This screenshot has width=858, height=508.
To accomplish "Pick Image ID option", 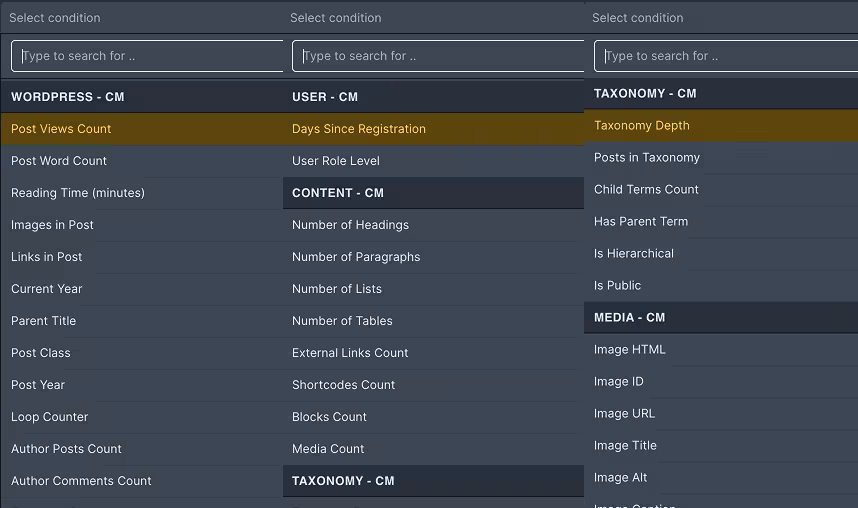I will [721, 382].
